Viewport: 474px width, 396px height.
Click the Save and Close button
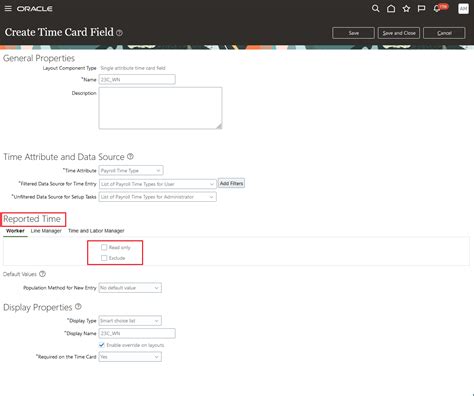pyautogui.click(x=399, y=33)
